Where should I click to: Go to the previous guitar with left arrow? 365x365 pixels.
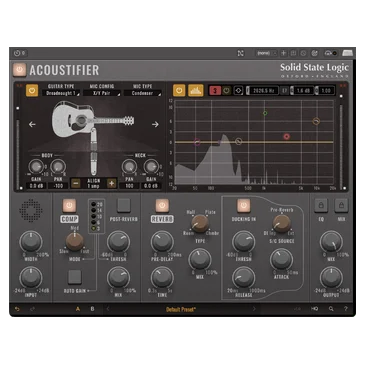(x=32, y=124)
